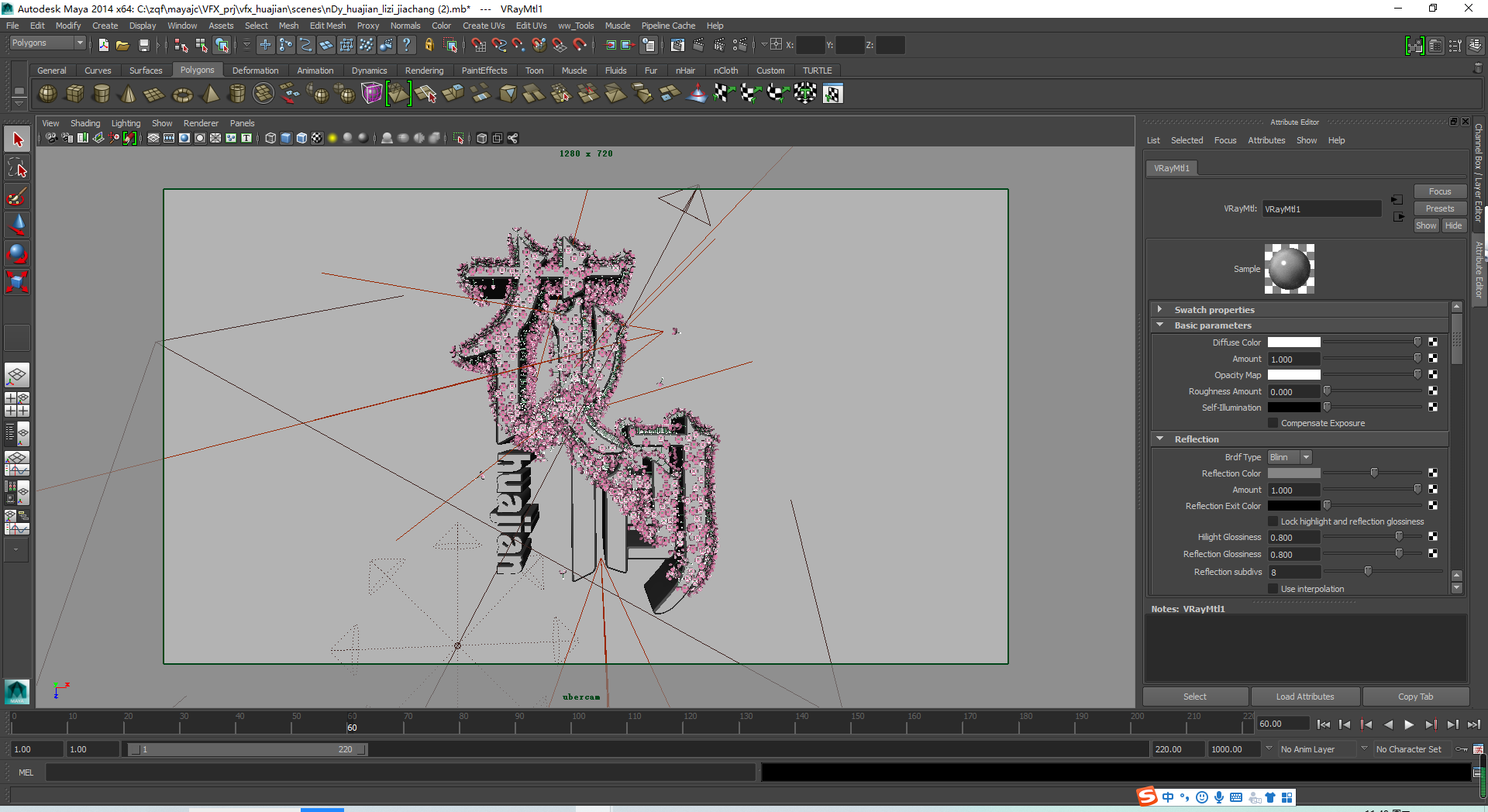1488x812 pixels.
Task: Toggle textured display checker icon
Action: [317, 139]
